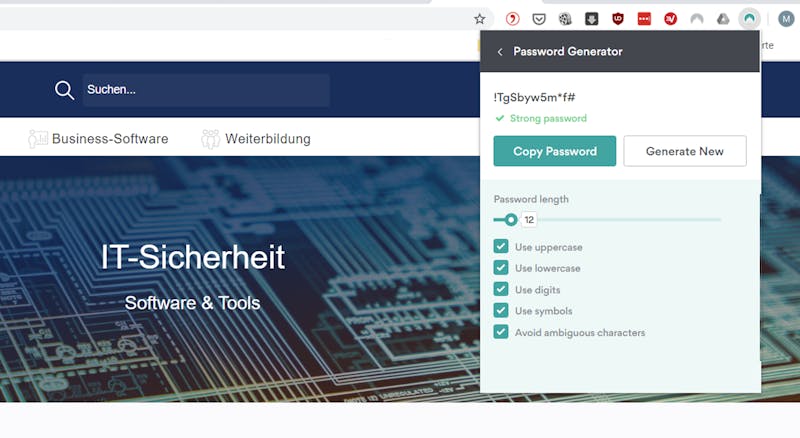Screen dimensions: 800x438
Task: Go back from Password Generator via chevron
Action: click(x=500, y=52)
